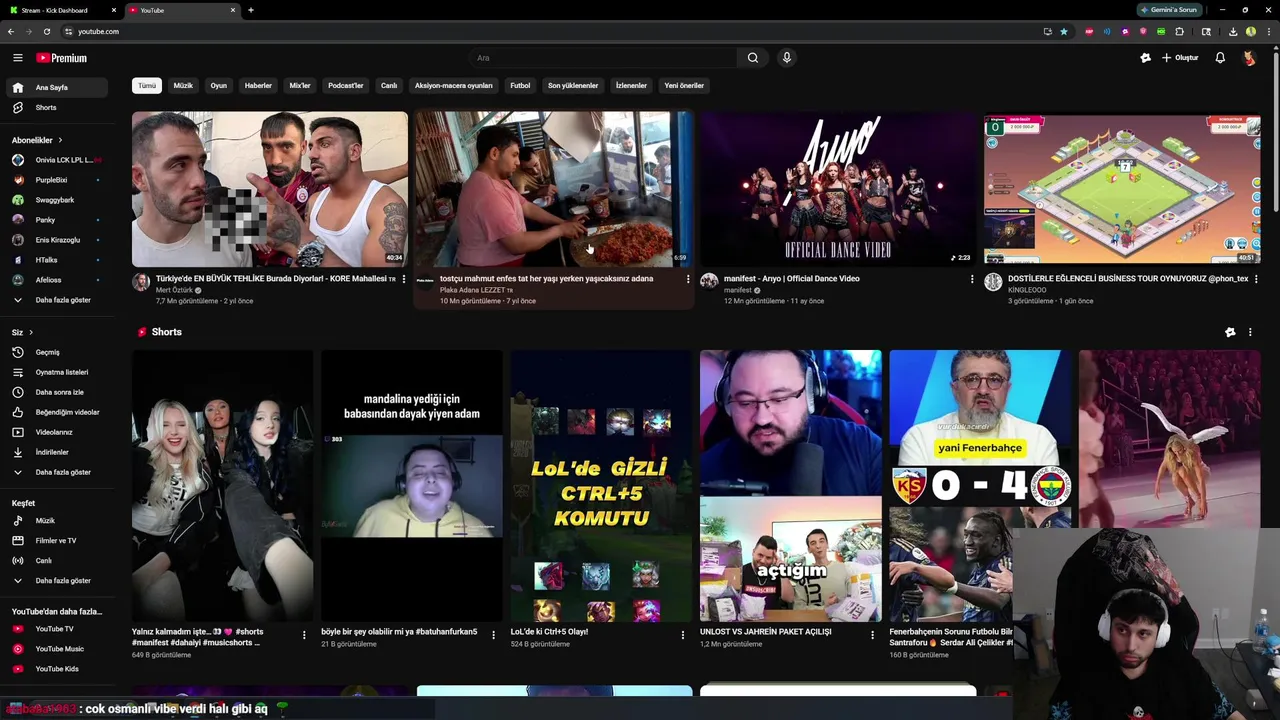Open Onivia LCK LPL subscription channel
Viewport: 1280px width, 720px height.
55,160
